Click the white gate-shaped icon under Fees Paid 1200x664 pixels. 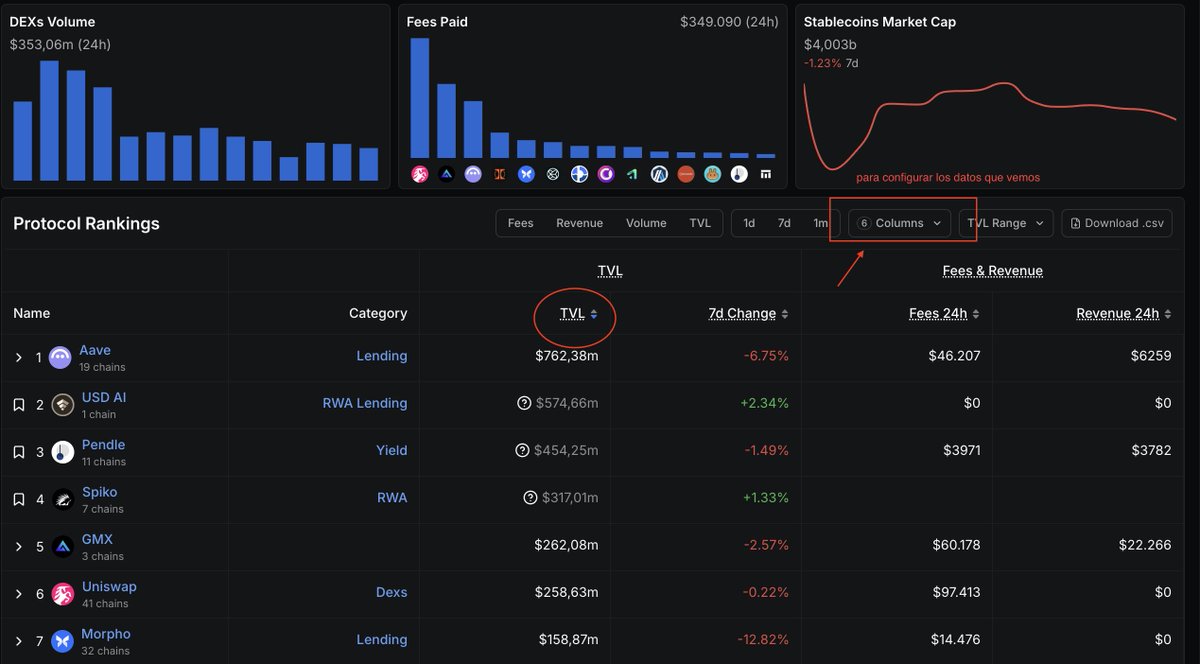tap(766, 174)
